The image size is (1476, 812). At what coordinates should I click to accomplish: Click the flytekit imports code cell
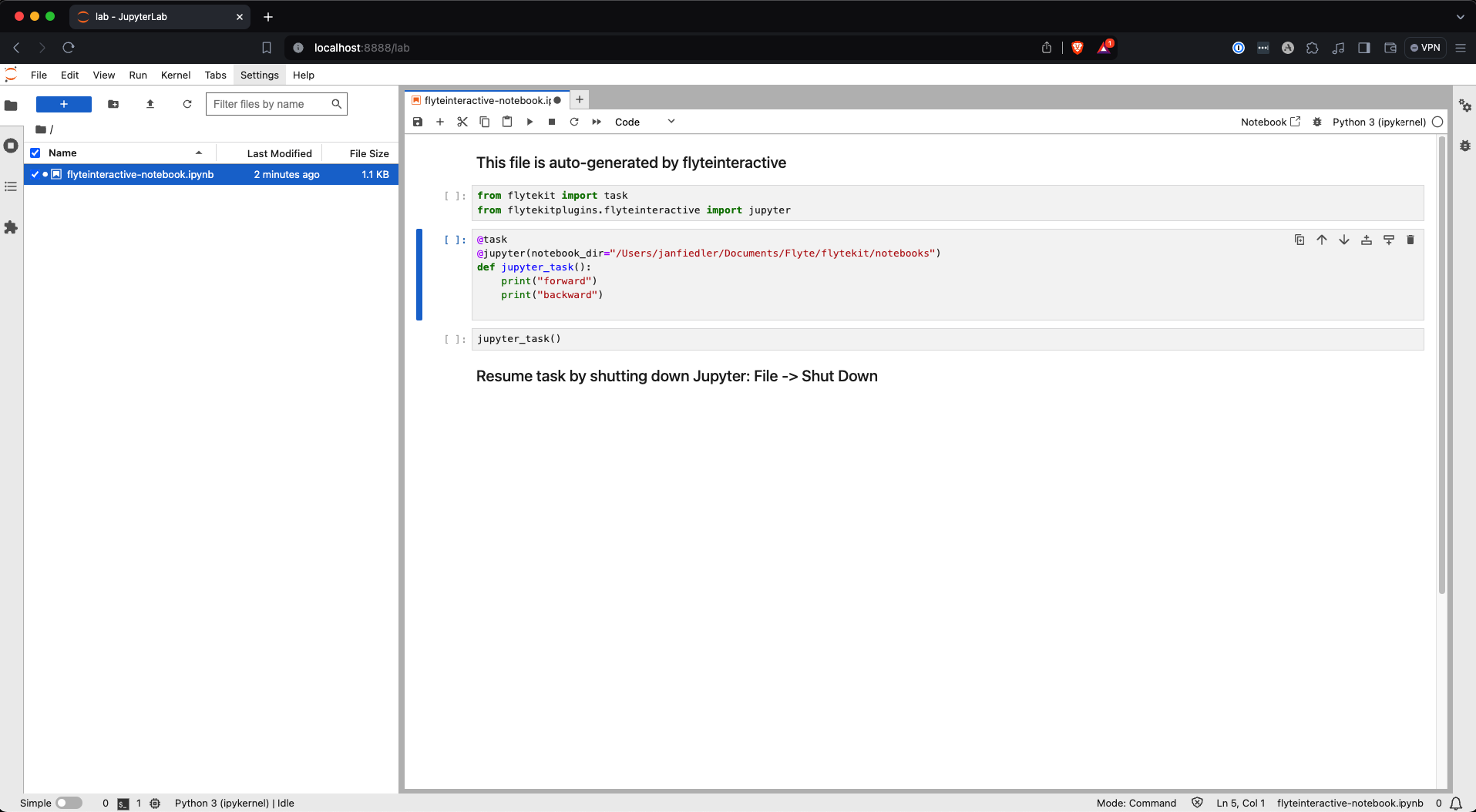pyautogui.click(x=947, y=203)
